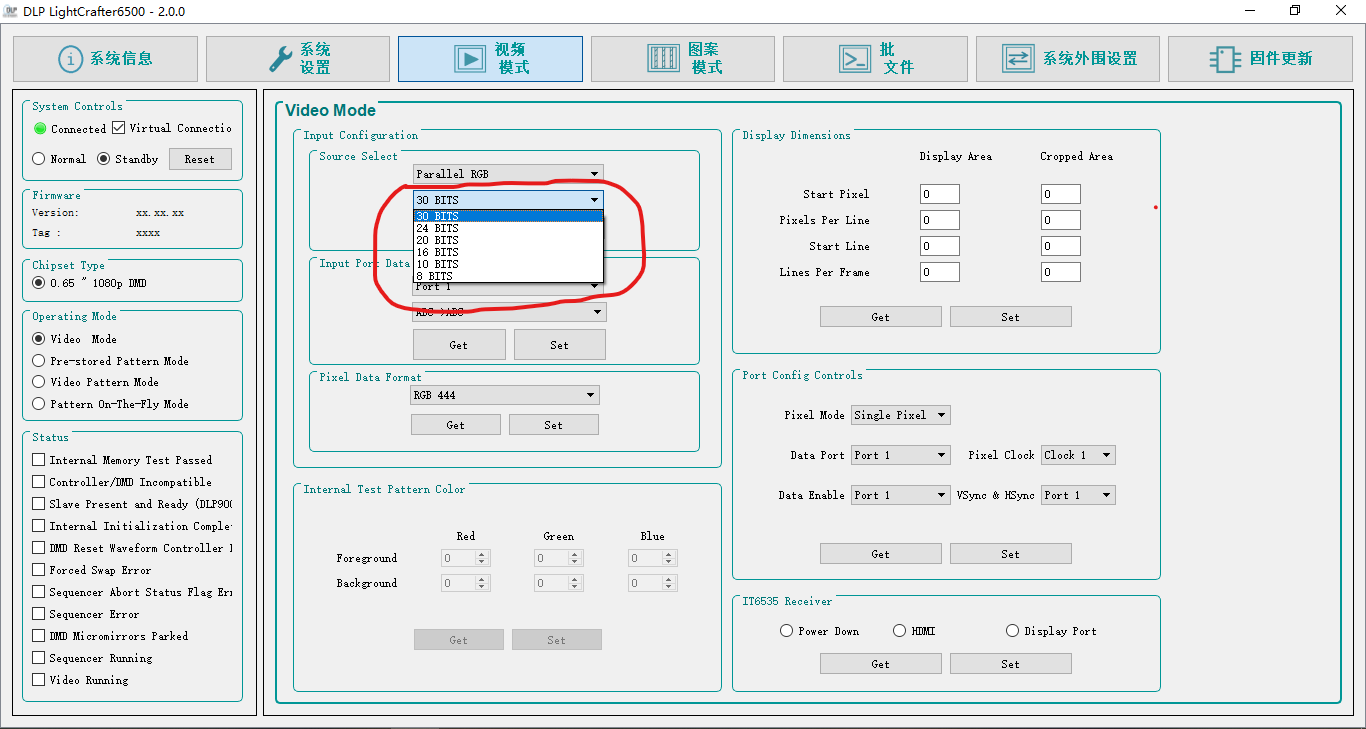
Task: Switch to the 固件更新 tab
Action: (1260, 59)
